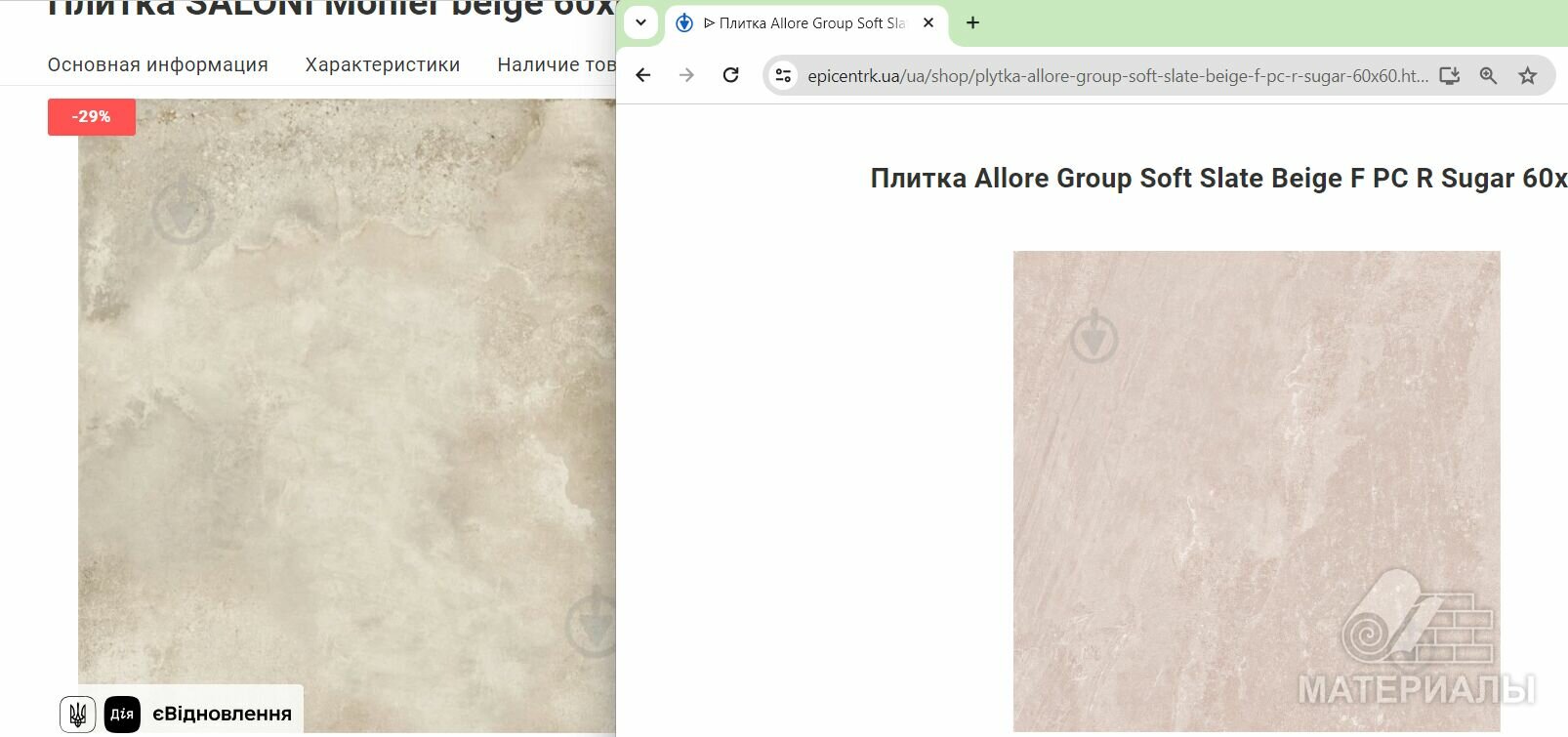Click the install app icon in address bar
This screenshot has height=737, width=1568.
click(1449, 75)
